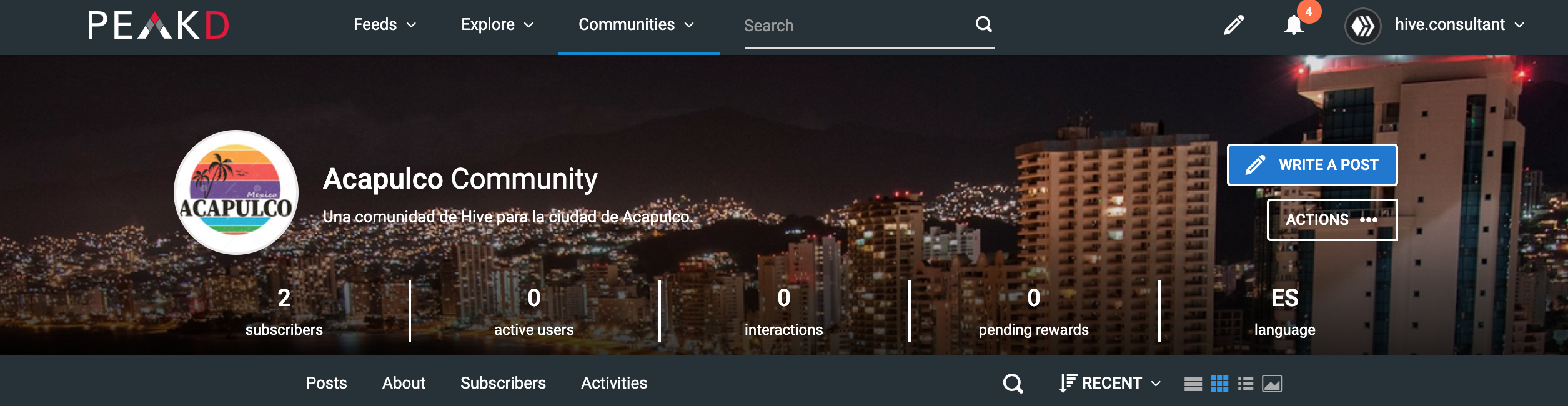The image size is (1568, 406).
Task: Open the Communities dropdown menu
Action: click(x=636, y=25)
